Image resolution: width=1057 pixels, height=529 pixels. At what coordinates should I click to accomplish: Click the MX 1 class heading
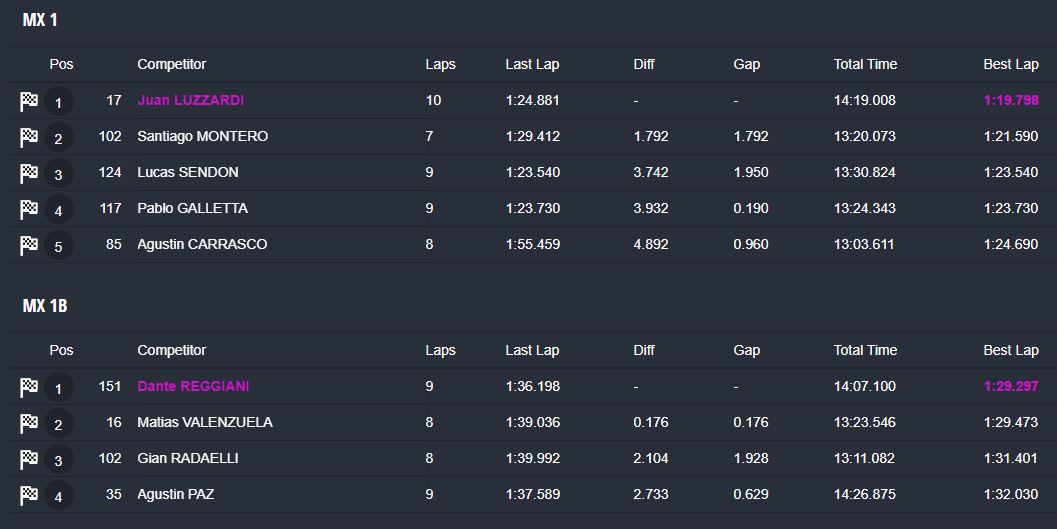pyautogui.click(x=40, y=20)
